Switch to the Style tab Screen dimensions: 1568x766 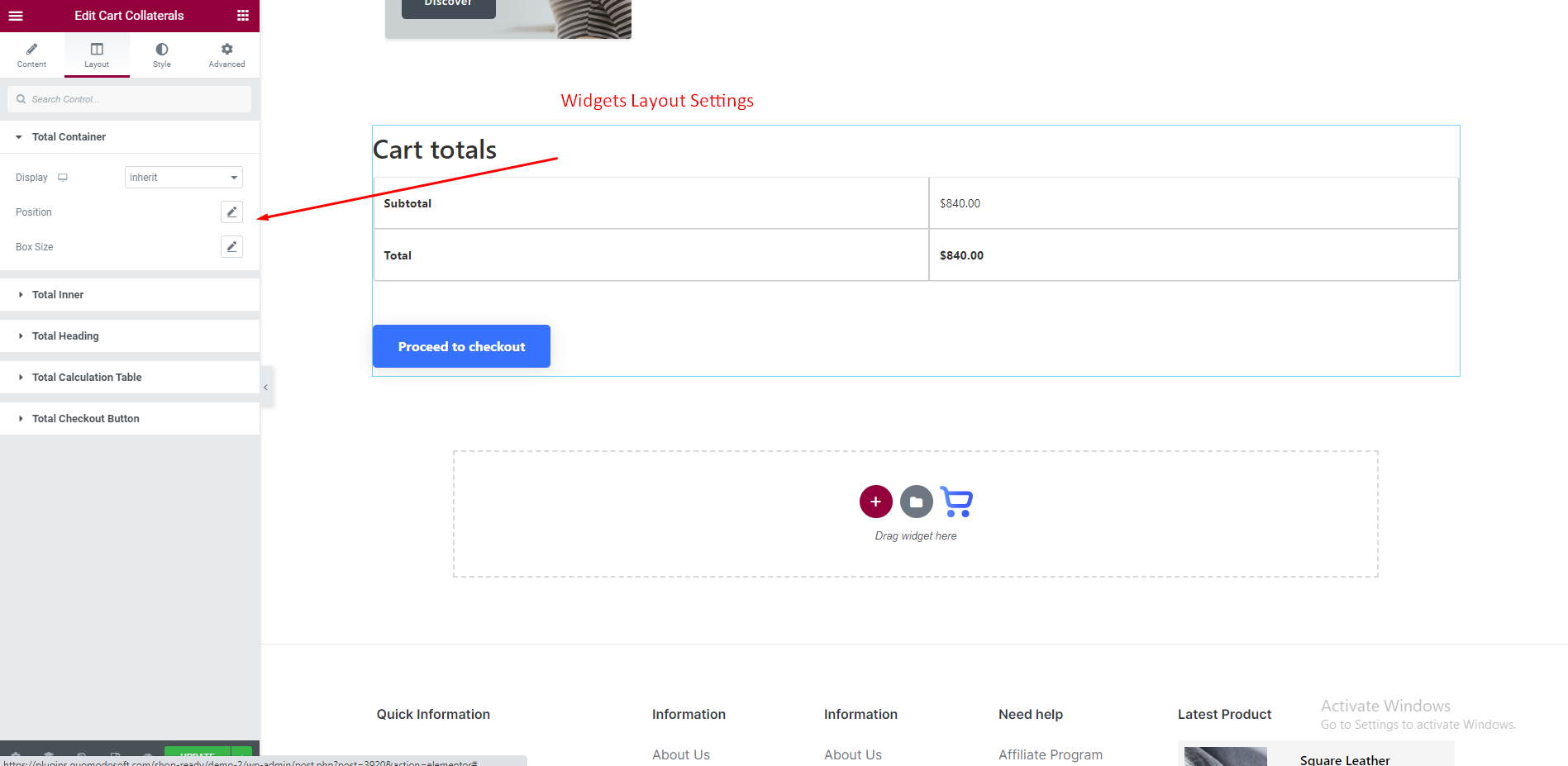click(x=162, y=55)
